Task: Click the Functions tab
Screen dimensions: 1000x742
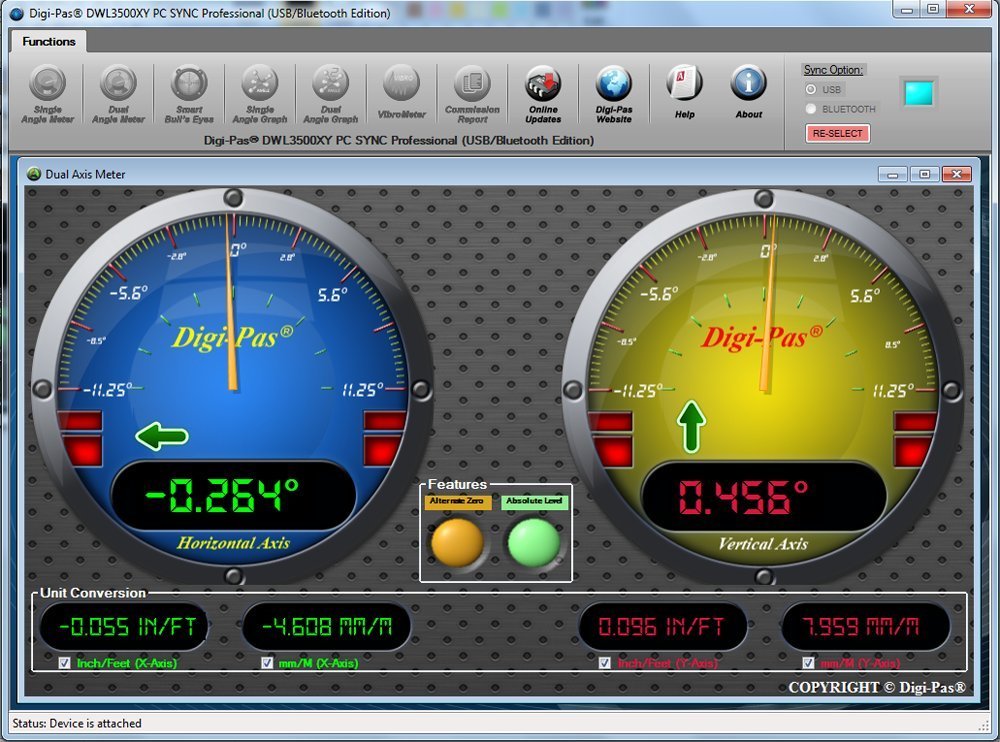Action: pos(49,42)
